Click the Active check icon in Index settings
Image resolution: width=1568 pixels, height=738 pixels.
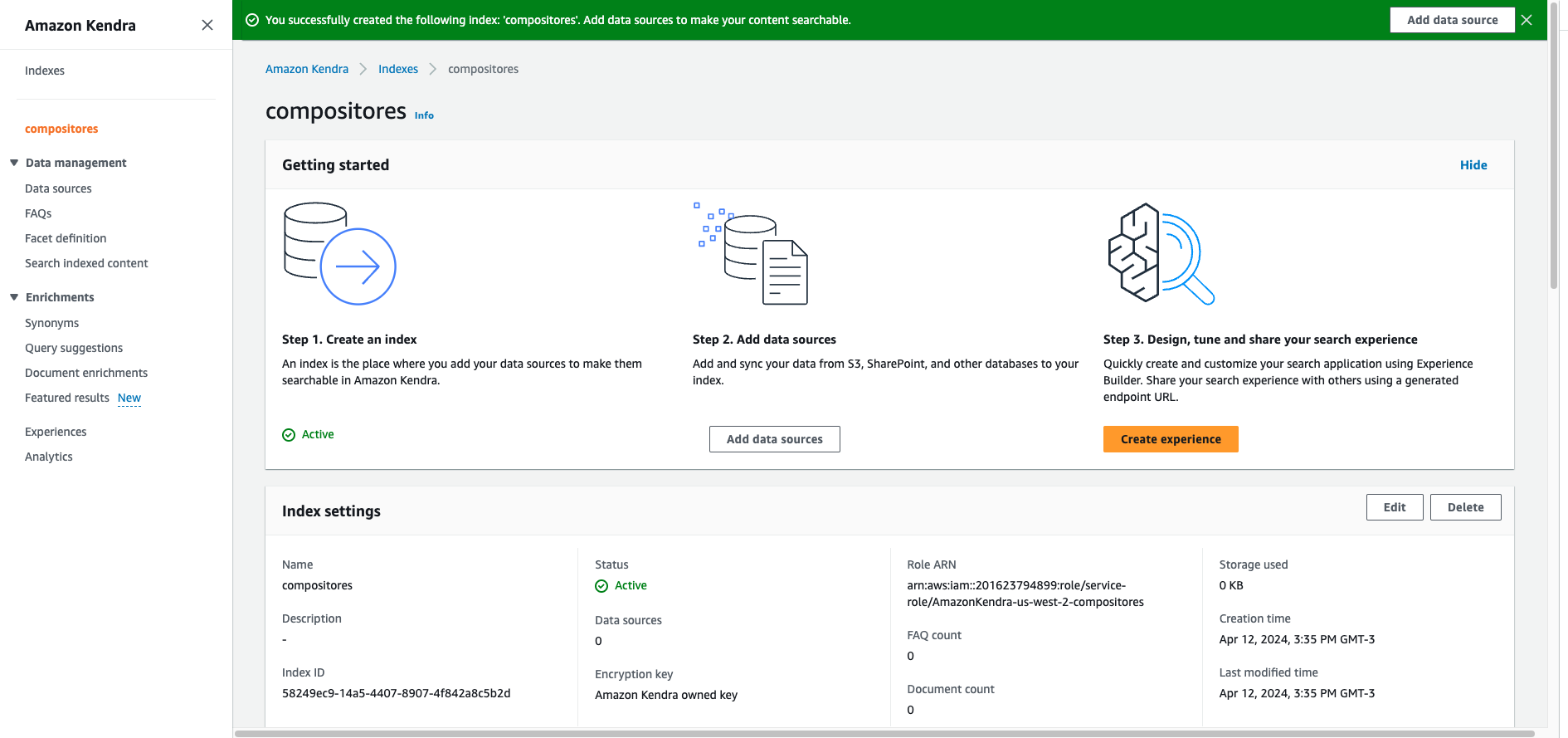coord(601,586)
